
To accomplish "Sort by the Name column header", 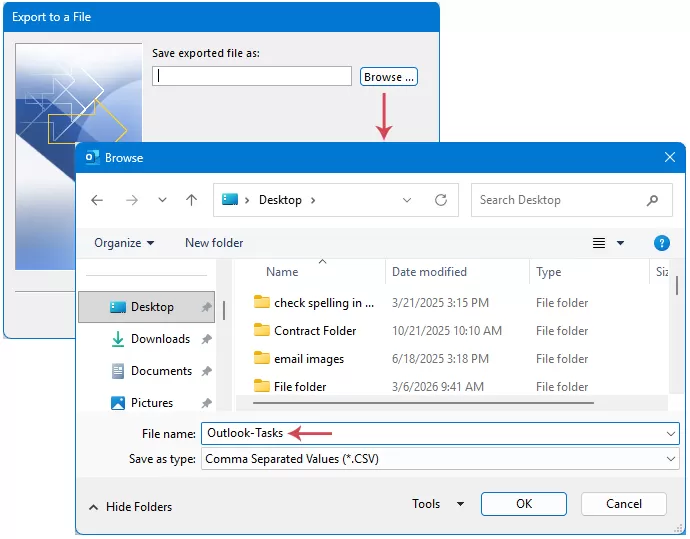I will pos(282,272).
